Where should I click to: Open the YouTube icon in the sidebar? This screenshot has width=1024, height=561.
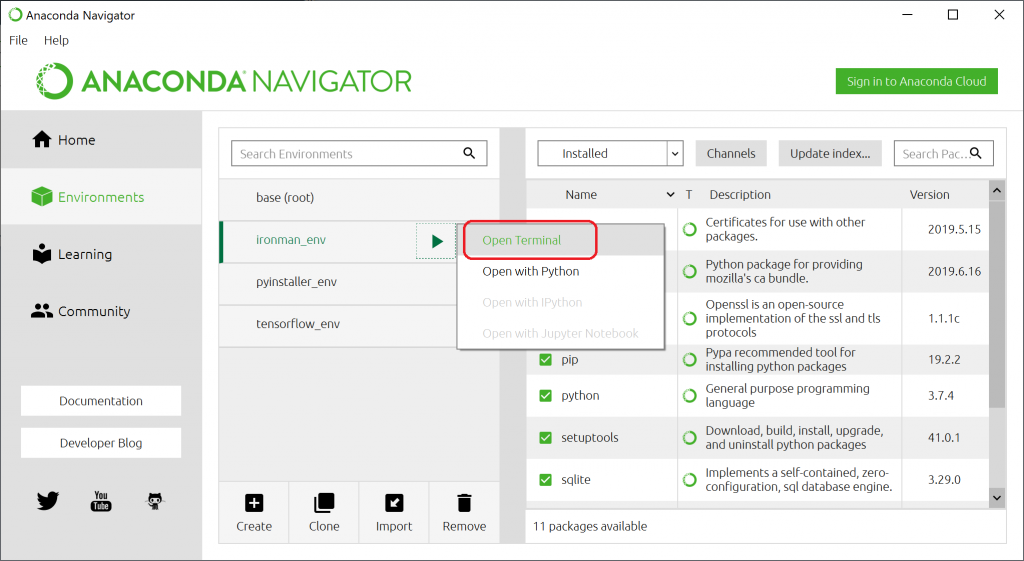coord(101,501)
